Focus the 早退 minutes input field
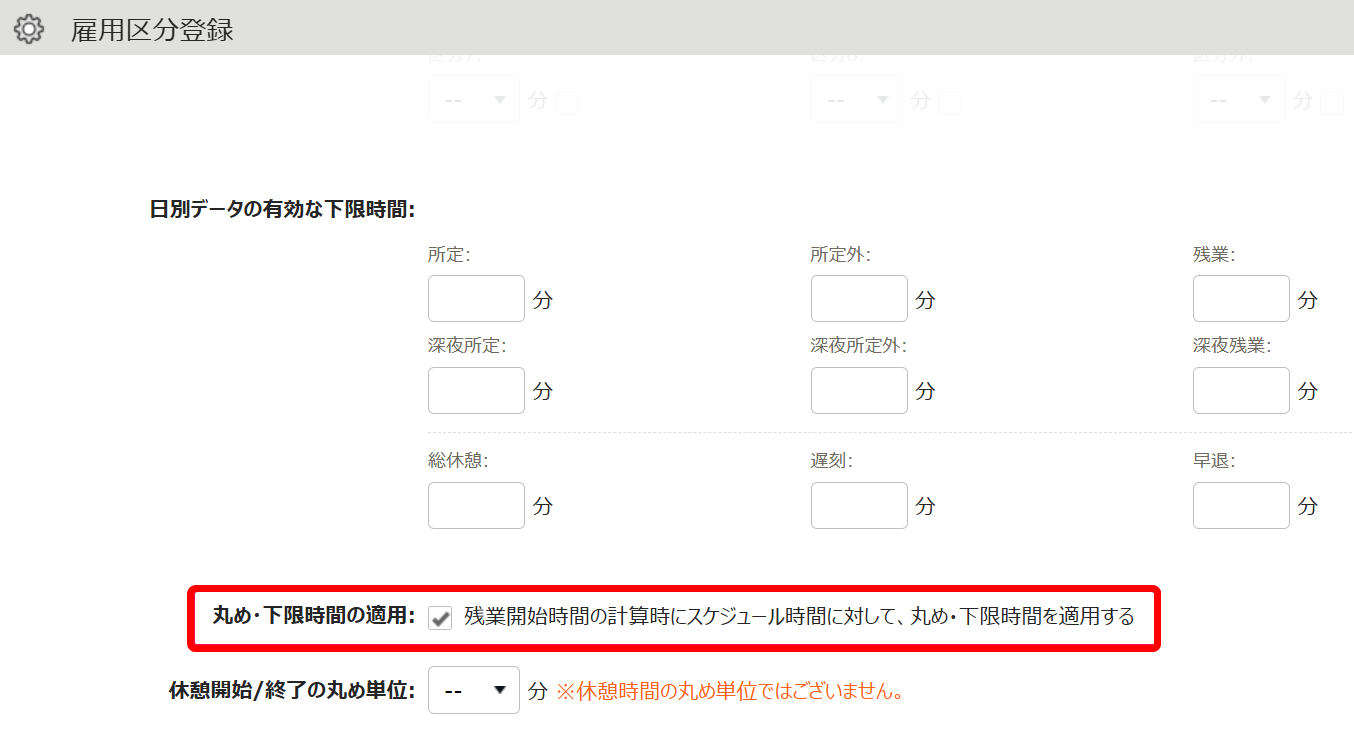The width and height of the screenshot is (1354, 738). click(x=1241, y=506)
